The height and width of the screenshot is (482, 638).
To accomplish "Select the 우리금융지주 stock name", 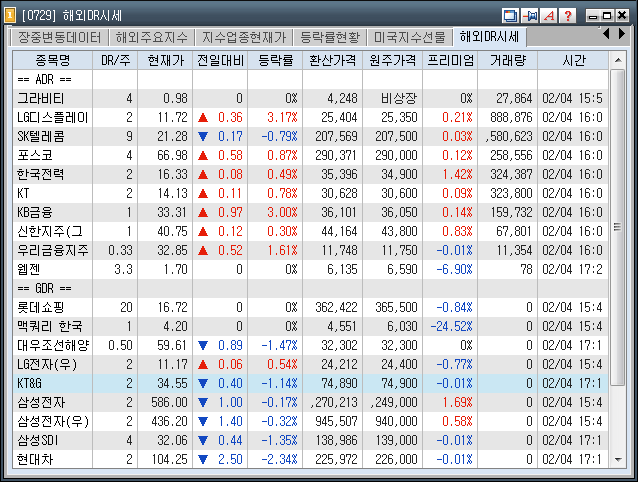I will pyautogui.click(x=52, y=251).
